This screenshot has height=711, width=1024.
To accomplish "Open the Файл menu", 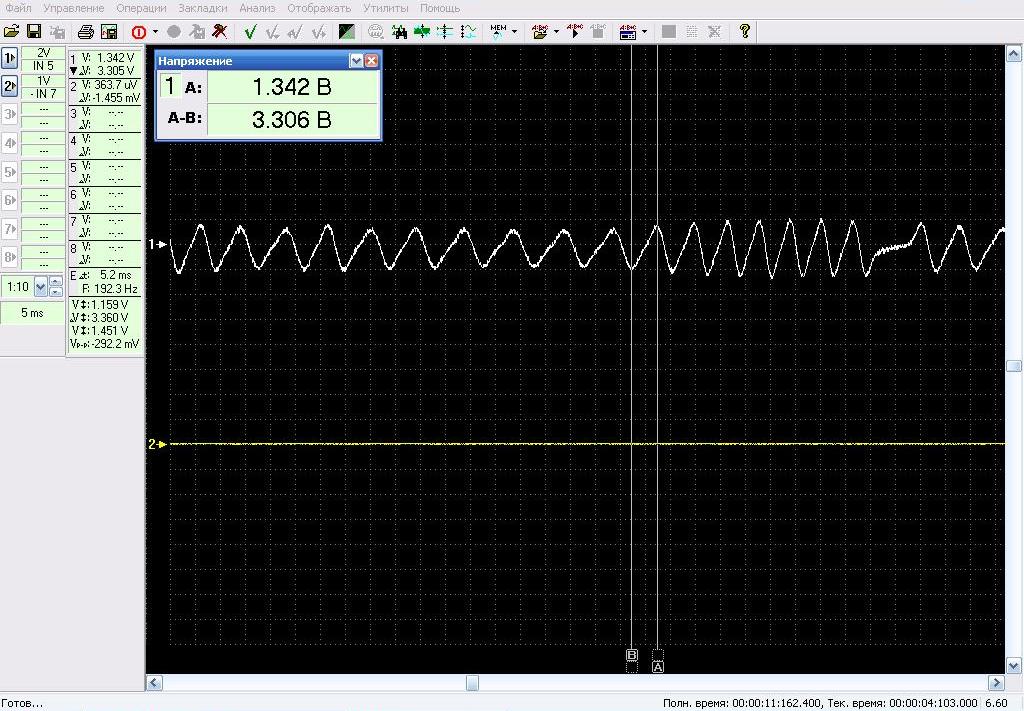I will [18, 8].
